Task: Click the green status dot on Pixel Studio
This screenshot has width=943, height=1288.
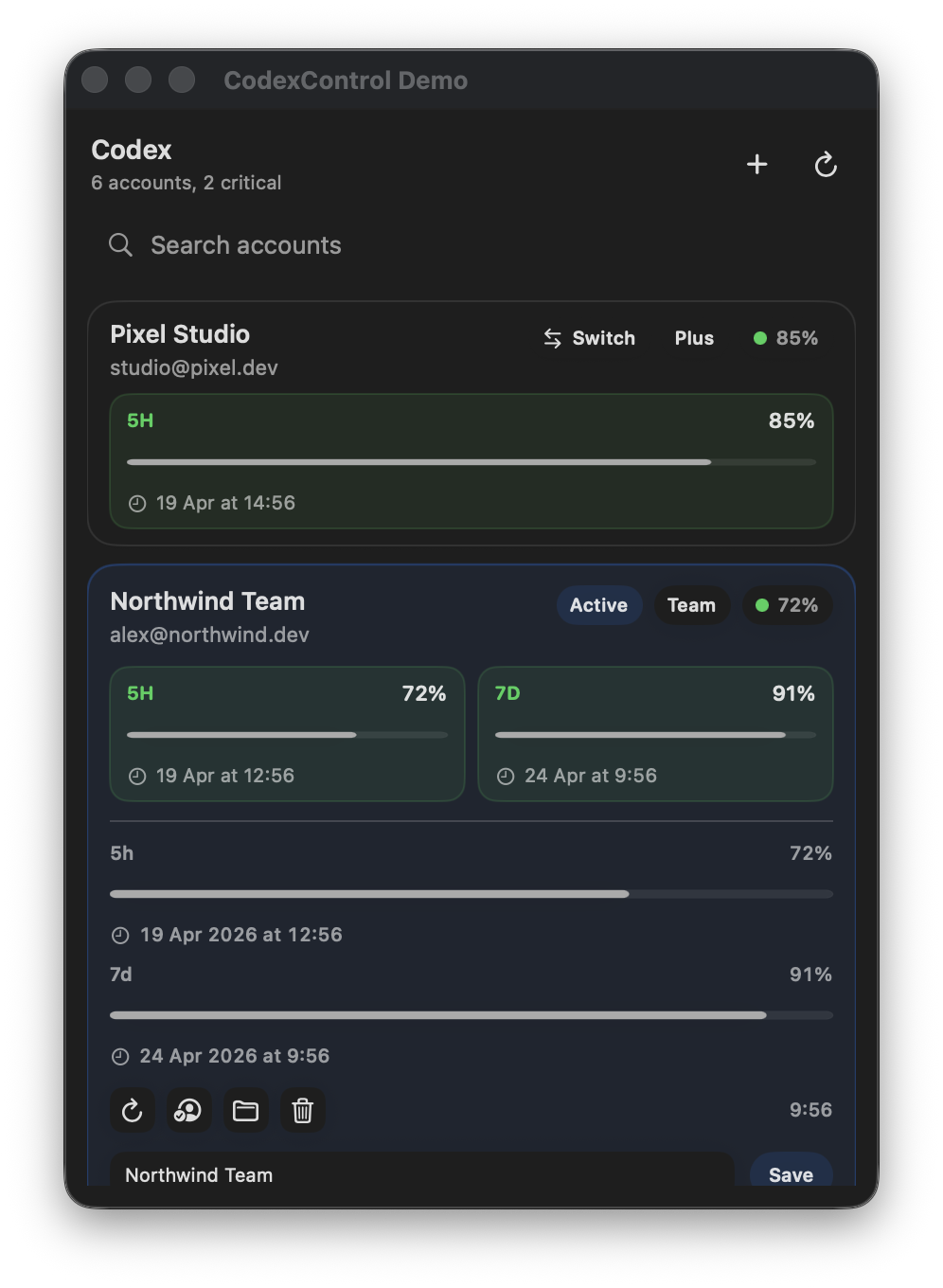Action: tap(761, 337)
